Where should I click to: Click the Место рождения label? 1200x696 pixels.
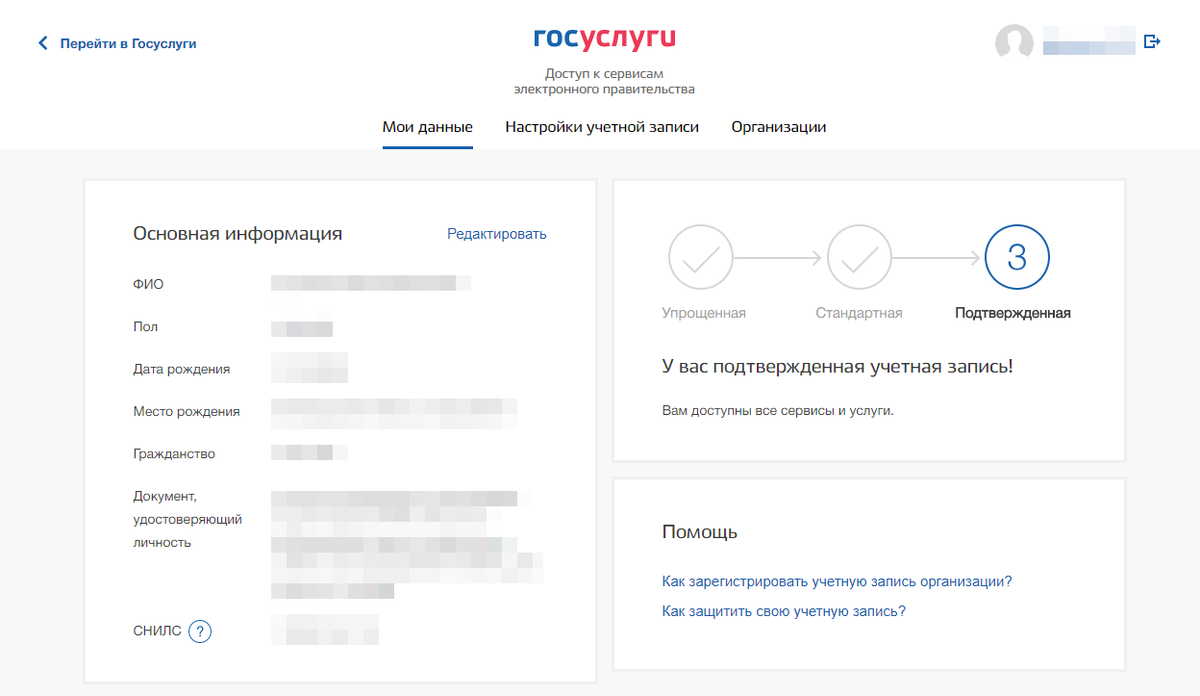tap(187, 411)
